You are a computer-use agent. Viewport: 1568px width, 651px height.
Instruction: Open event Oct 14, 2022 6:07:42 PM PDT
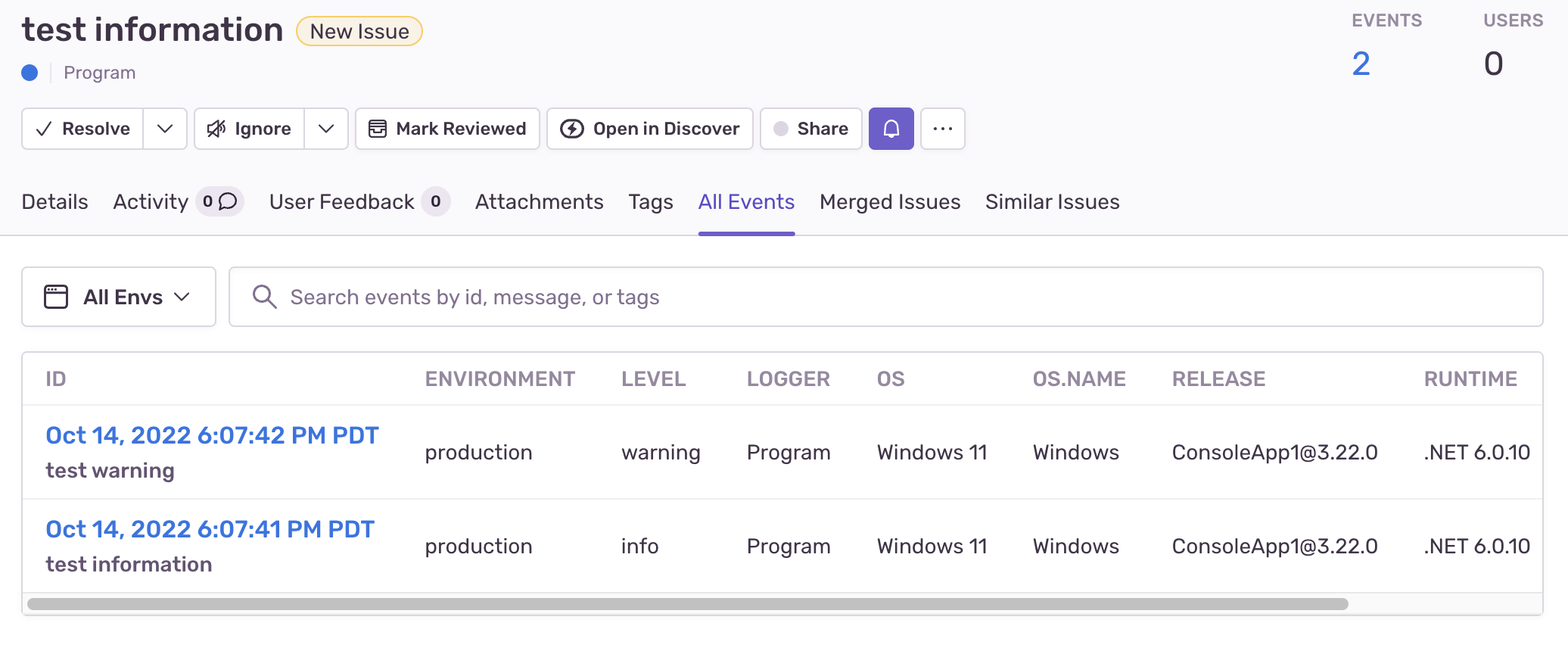click(212, 435)
